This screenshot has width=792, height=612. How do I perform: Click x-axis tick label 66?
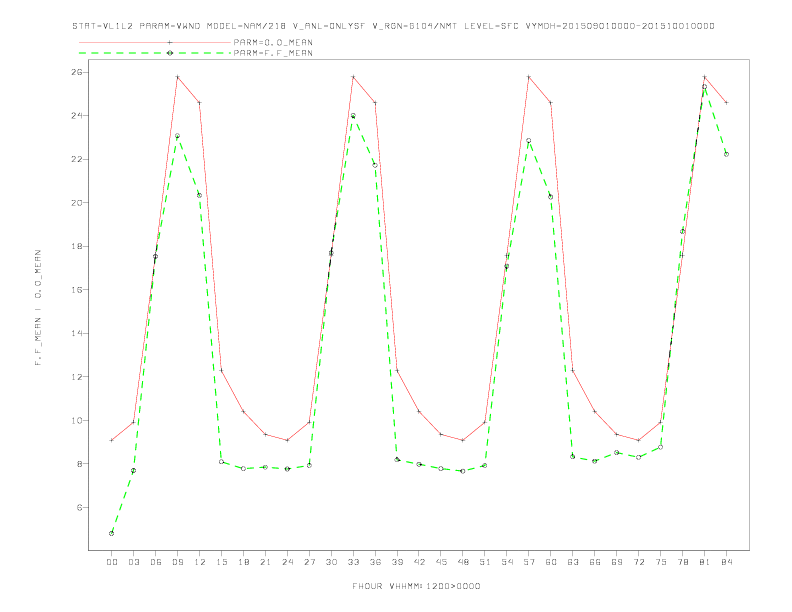click(x=595, y=562)
